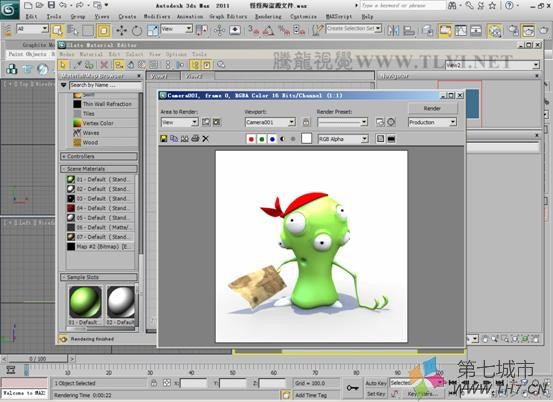Image resolution: width=553 pixels, height=402 pixels.
Task: Click Clone Rendered Frame Window icon
Action: coord(184,139)
